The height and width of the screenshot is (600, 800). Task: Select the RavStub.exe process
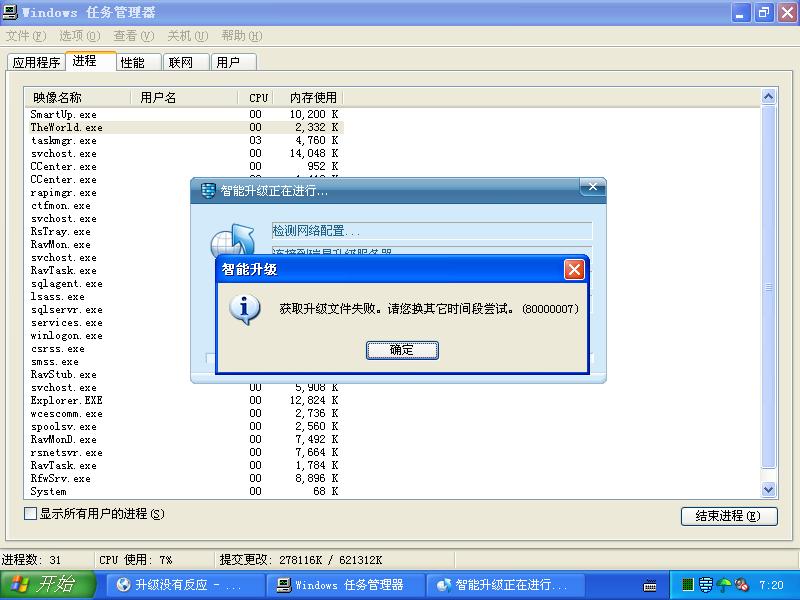[x=63, y=374]
